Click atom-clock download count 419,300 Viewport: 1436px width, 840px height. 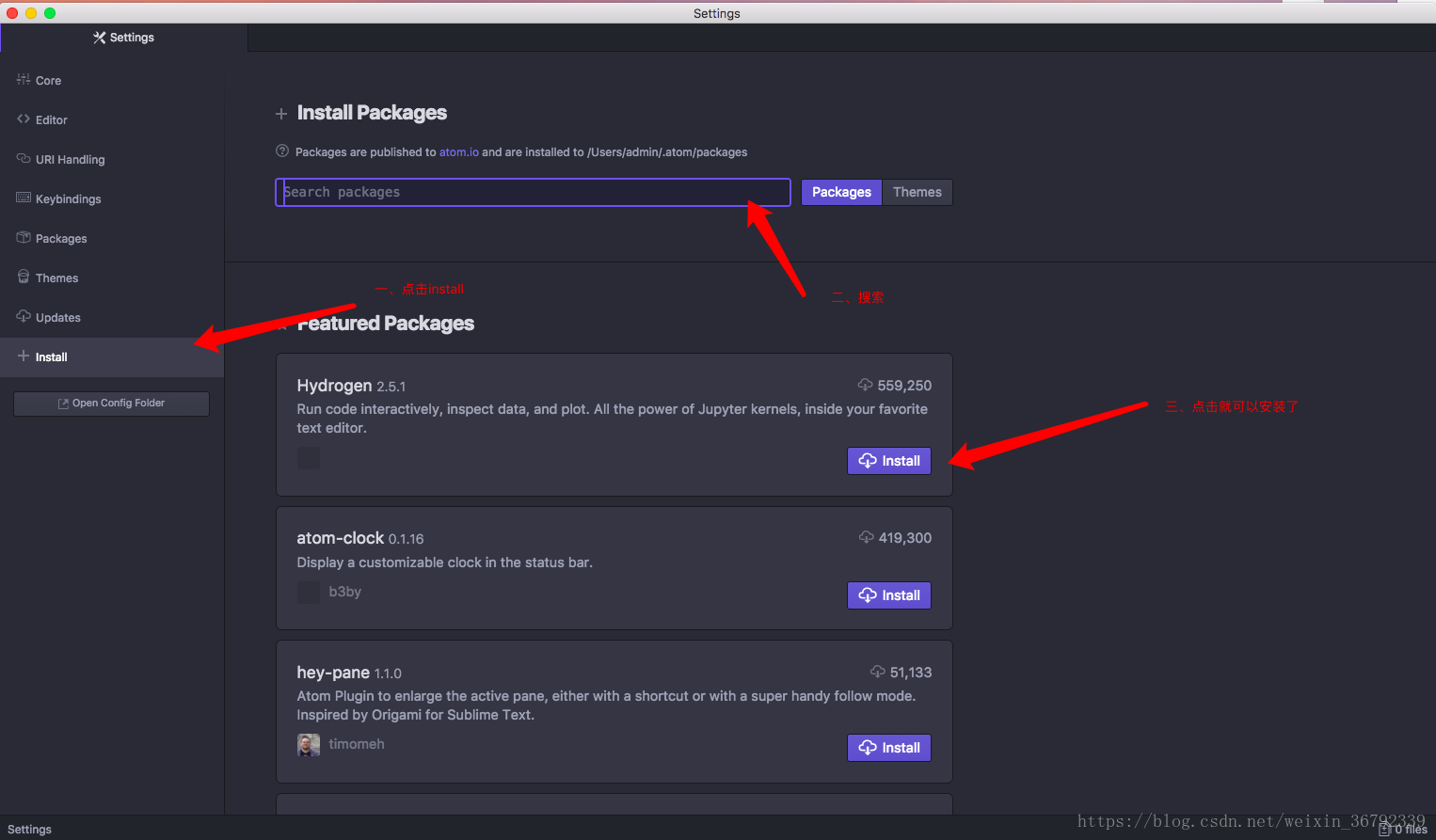point(905,538)
